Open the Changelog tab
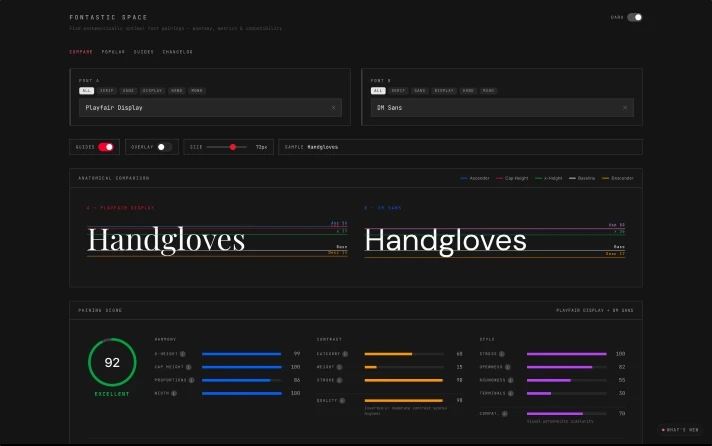The width and height of the screenshot is (712, 446). point(178,52)
